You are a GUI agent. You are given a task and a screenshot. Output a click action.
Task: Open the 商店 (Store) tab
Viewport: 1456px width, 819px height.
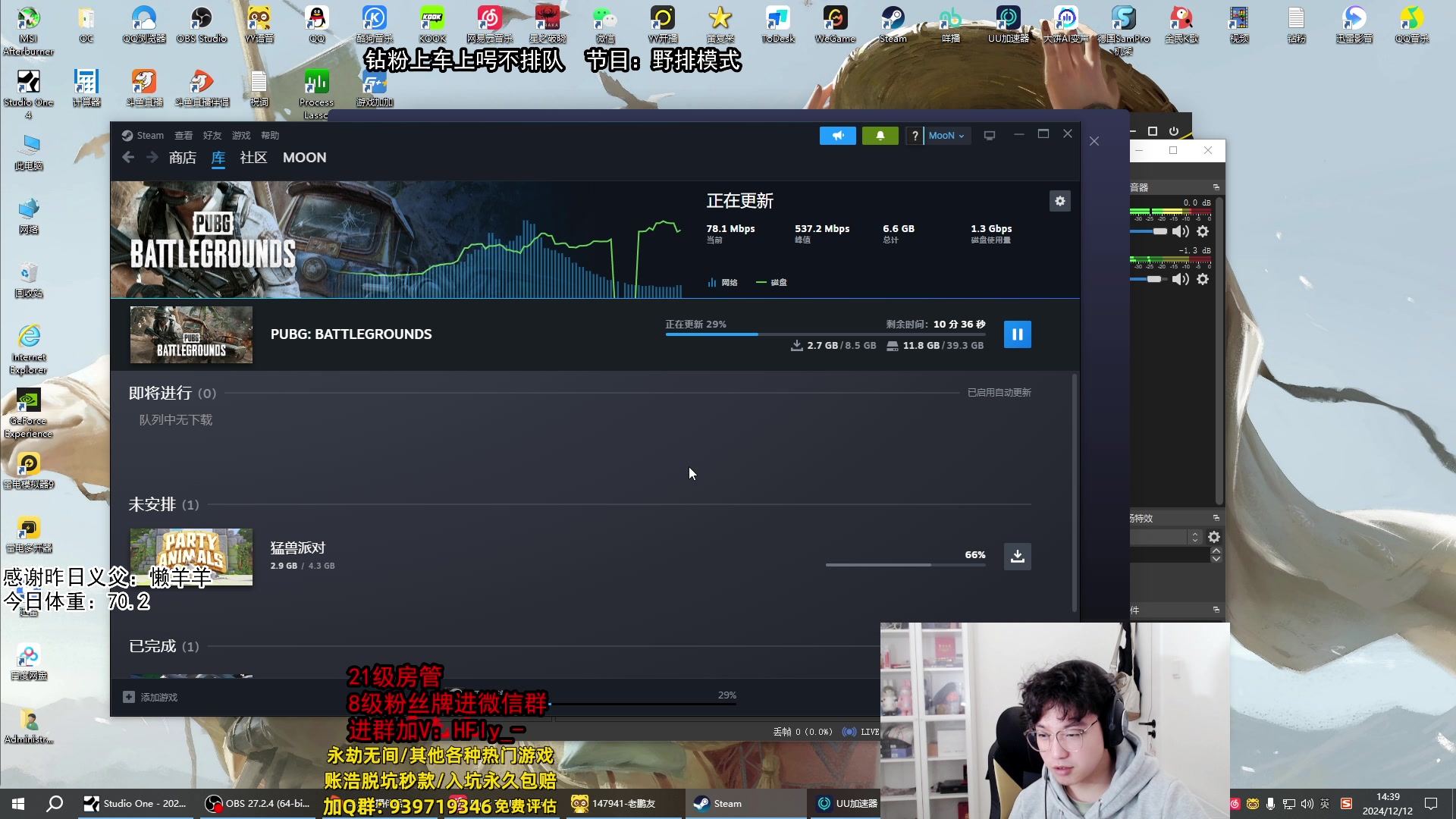(182, 158)
